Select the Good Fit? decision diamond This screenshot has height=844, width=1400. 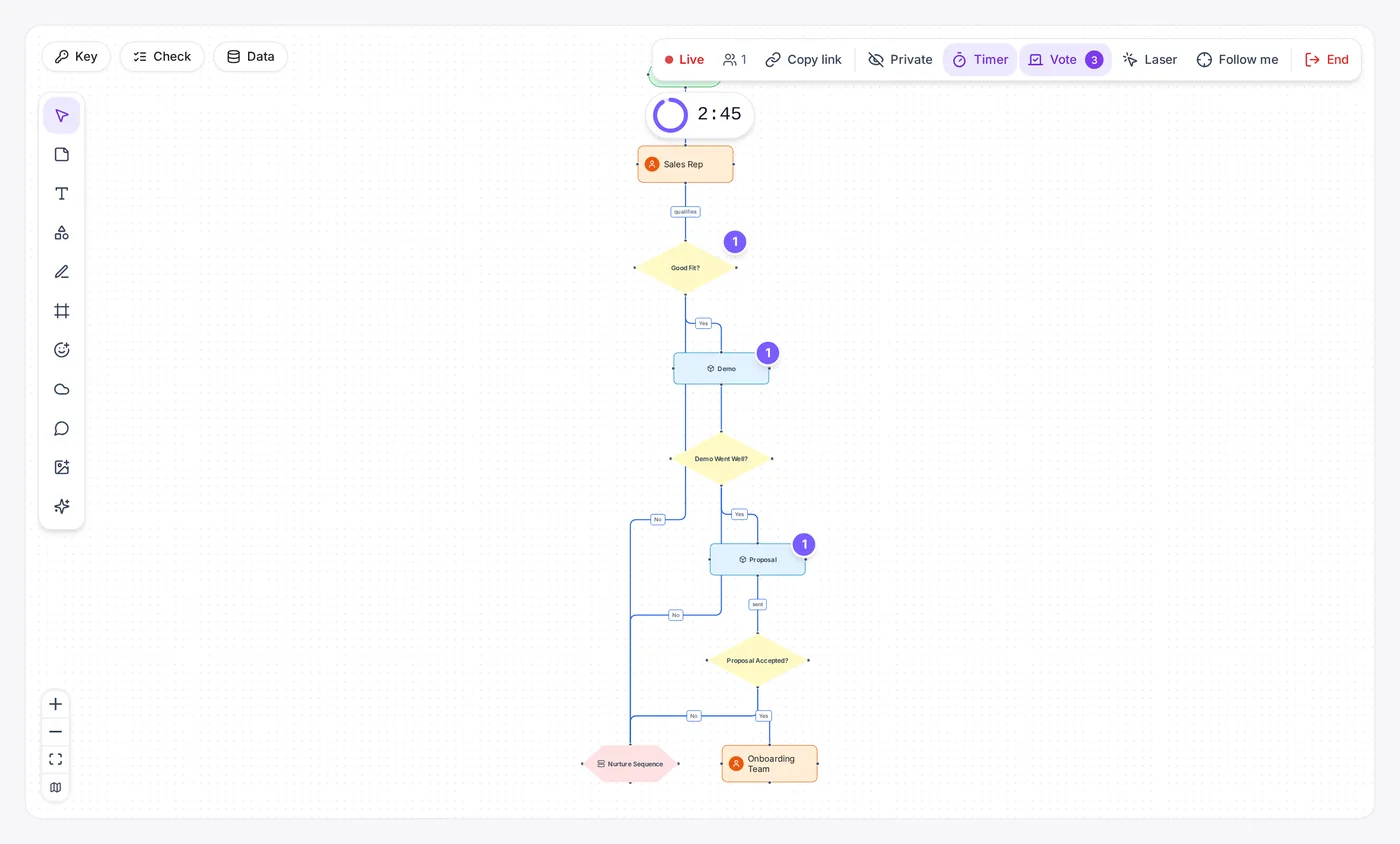[x=685, y=268]
